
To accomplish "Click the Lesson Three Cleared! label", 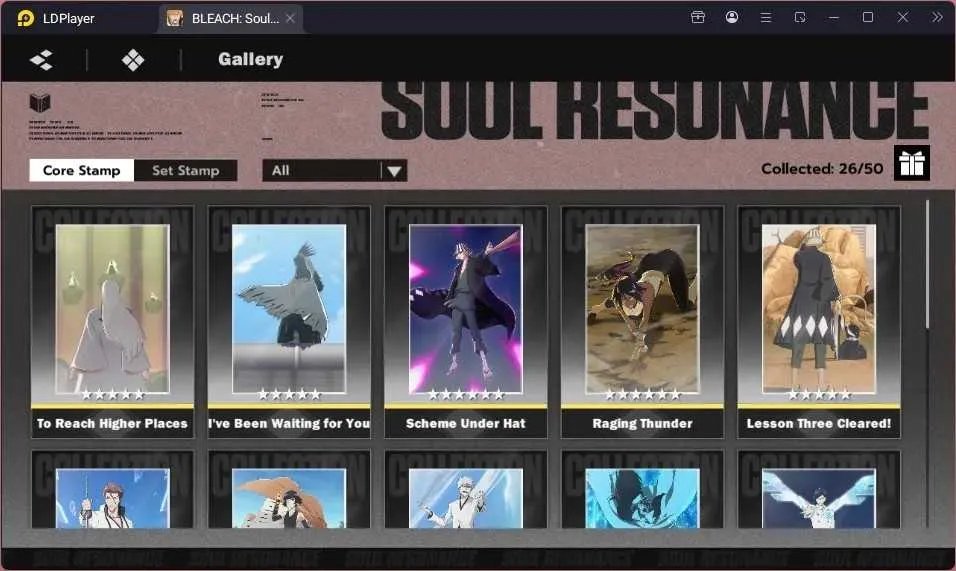I will (x=819, y=424).
